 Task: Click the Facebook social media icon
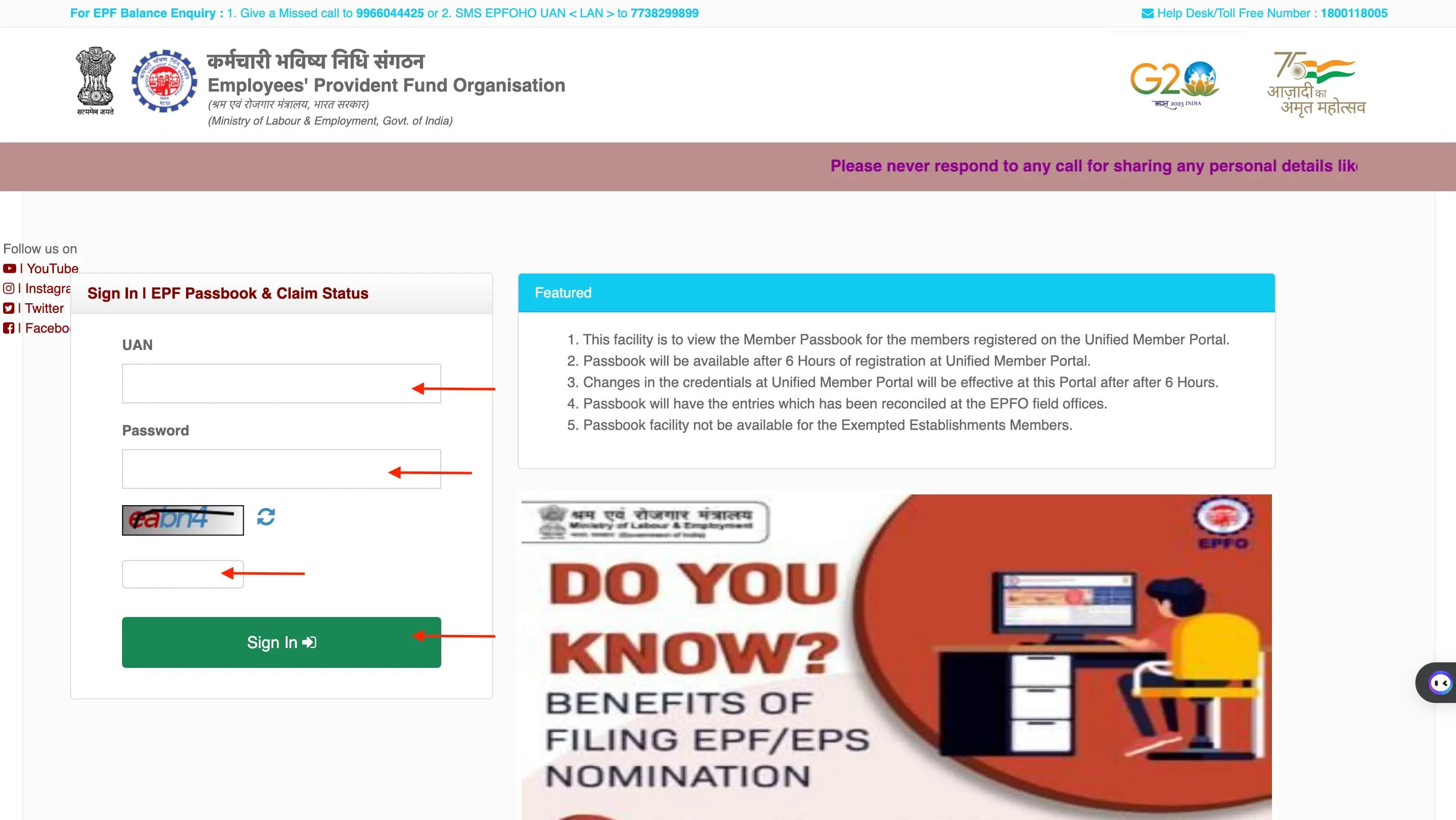pyautogui.click(x=9, y=328)
